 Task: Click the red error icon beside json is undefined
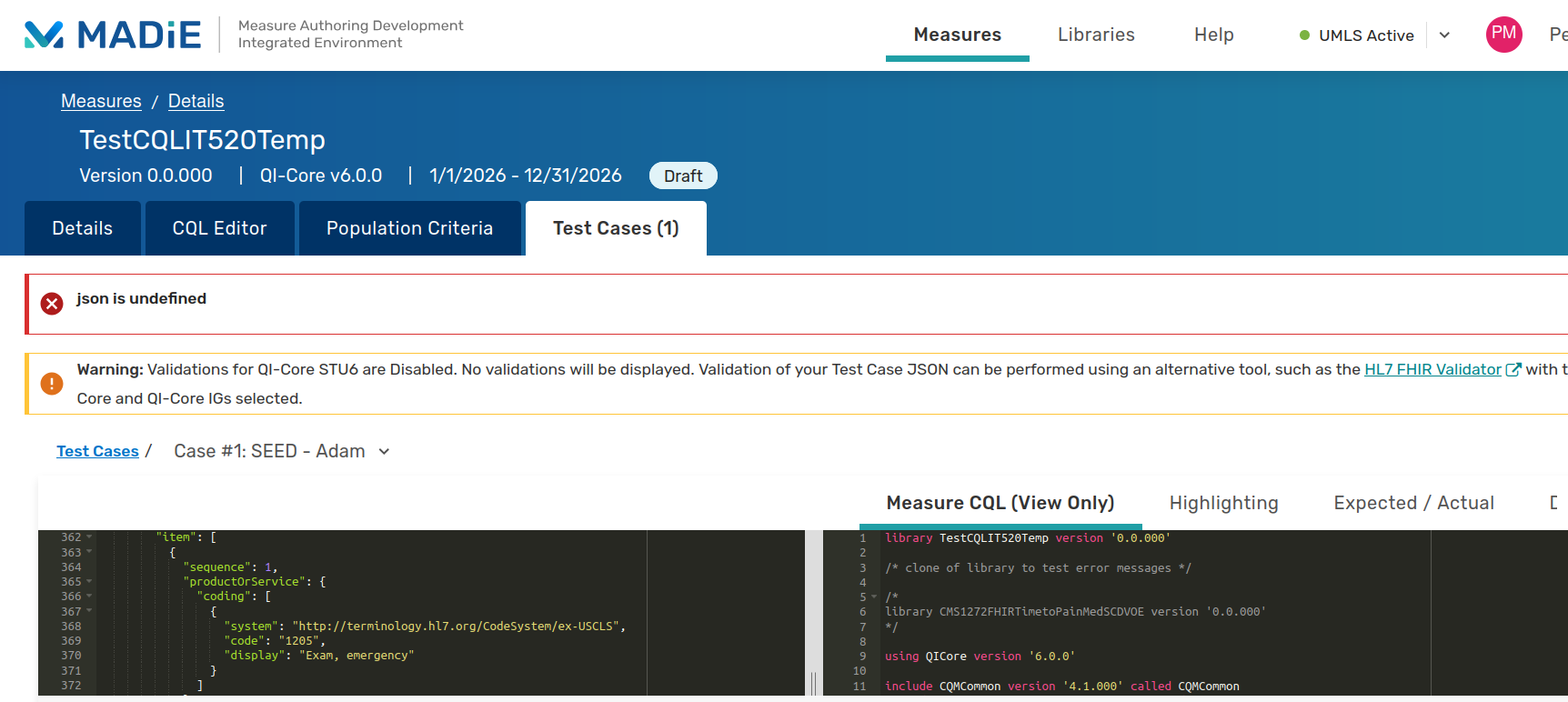point(52,304)
